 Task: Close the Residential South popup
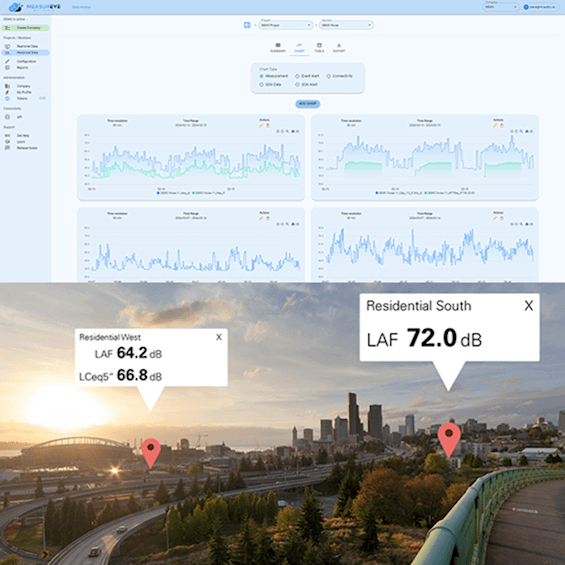[x=529, y=306]
